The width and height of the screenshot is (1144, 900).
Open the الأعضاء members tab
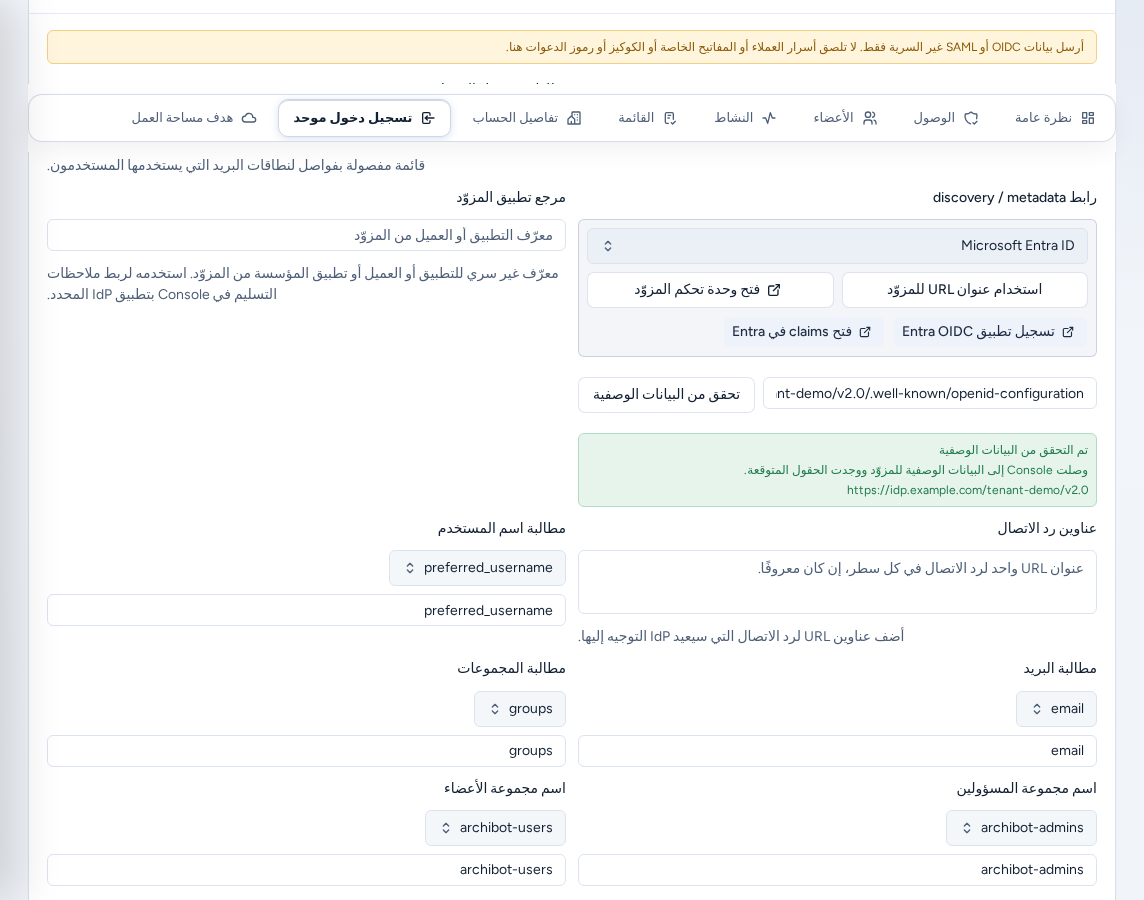[845, 118]
